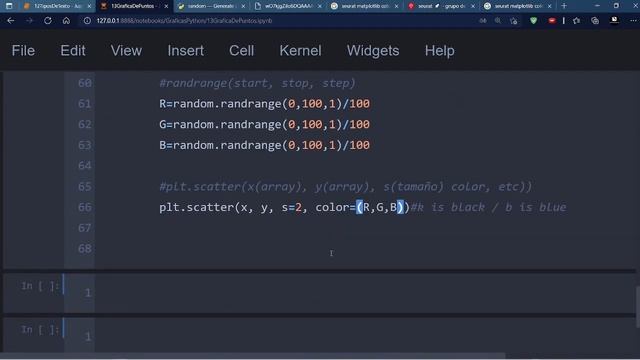Open the Edit menu
Screen dimensions: 640x360
pyautogui.click(x=73, y=51)
